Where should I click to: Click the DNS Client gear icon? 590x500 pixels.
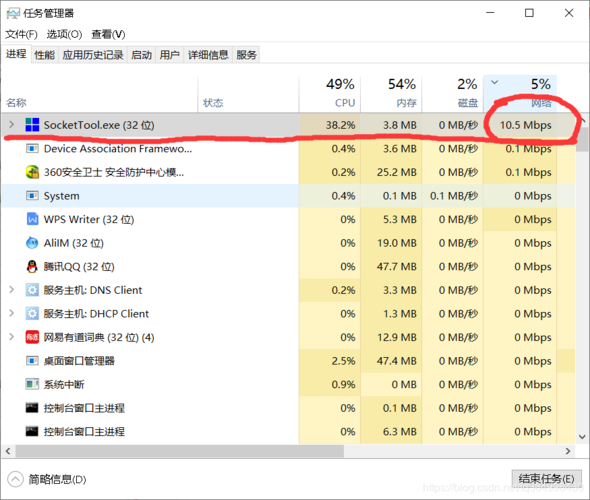click(x=32, y=290)
